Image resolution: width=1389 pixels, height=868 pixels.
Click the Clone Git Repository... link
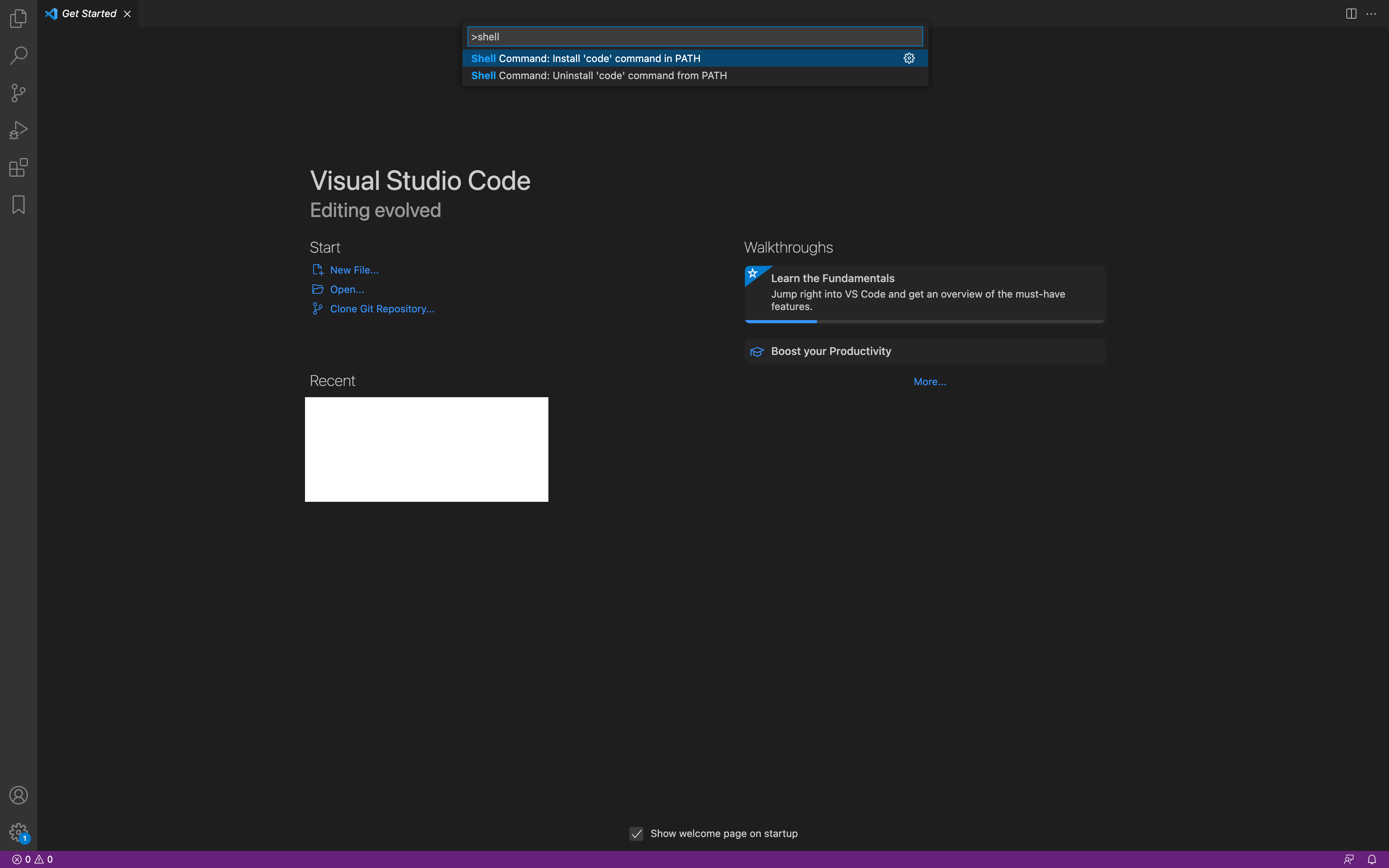click(382, 309)
